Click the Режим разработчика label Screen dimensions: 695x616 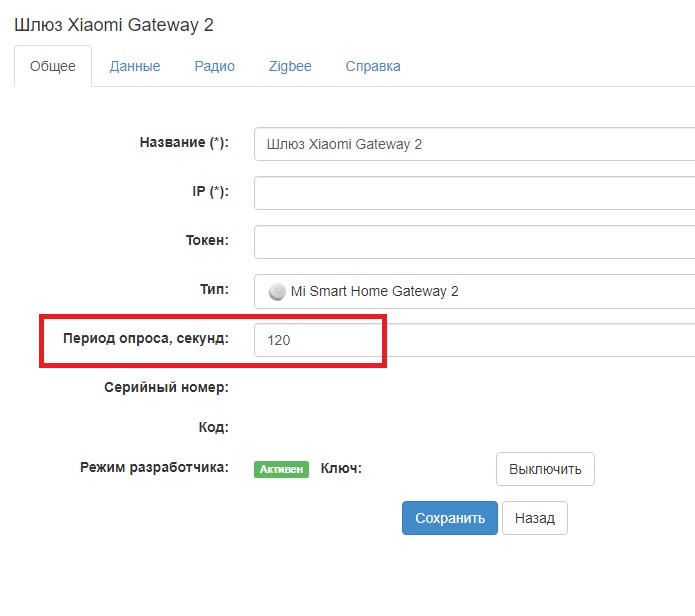(x=154, y=467)
